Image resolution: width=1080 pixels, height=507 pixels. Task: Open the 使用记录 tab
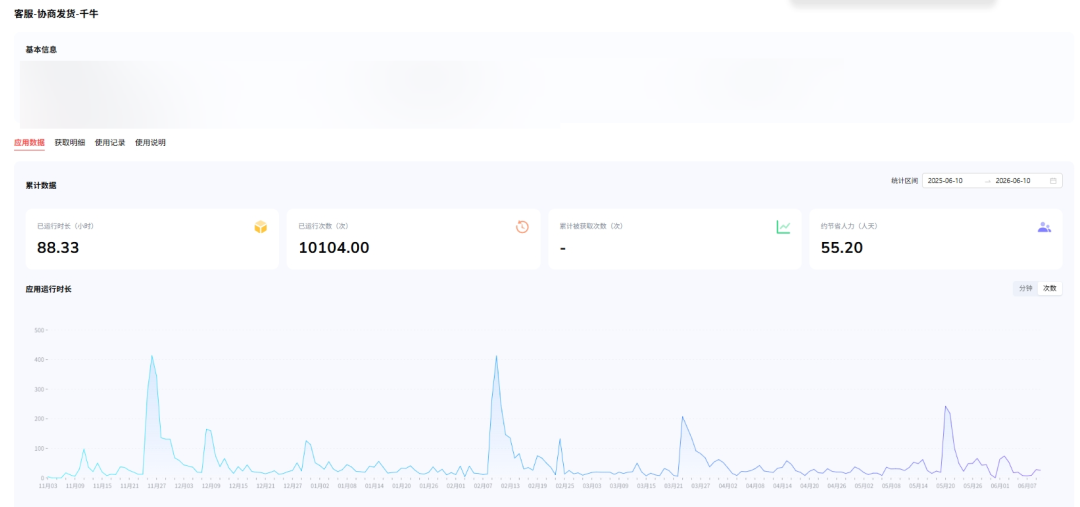pyautogui.click(x=110, y=143)
